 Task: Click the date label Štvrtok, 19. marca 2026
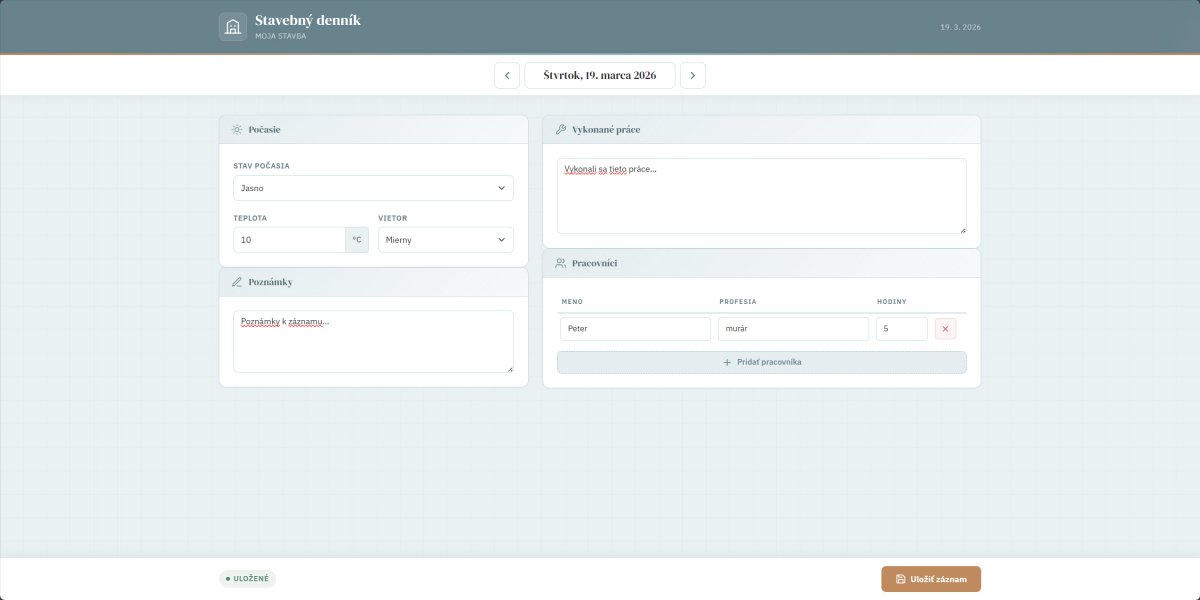click(600, 75)
